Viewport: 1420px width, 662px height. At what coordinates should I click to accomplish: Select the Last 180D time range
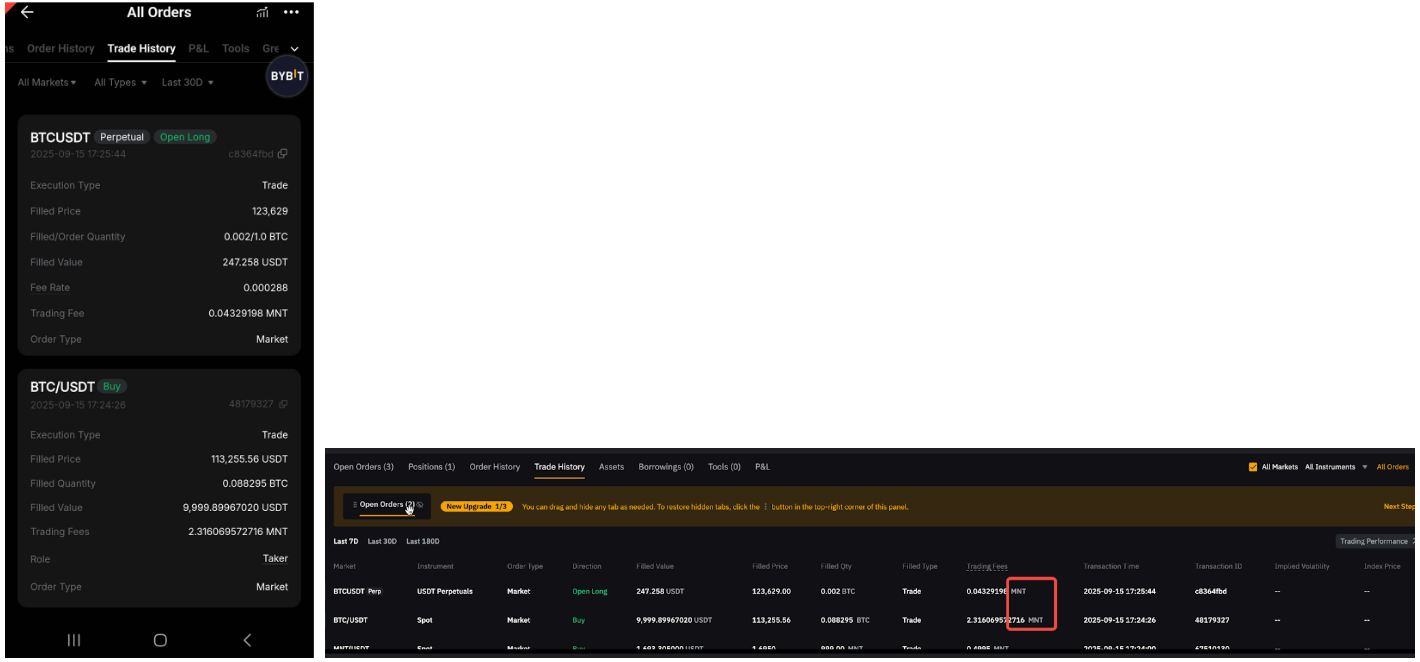tap(422, 541)
